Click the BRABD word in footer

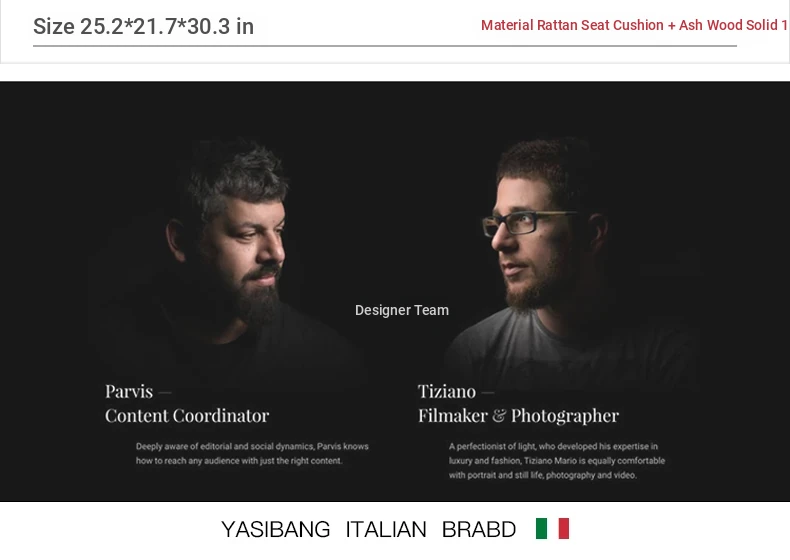click(479, 530)
